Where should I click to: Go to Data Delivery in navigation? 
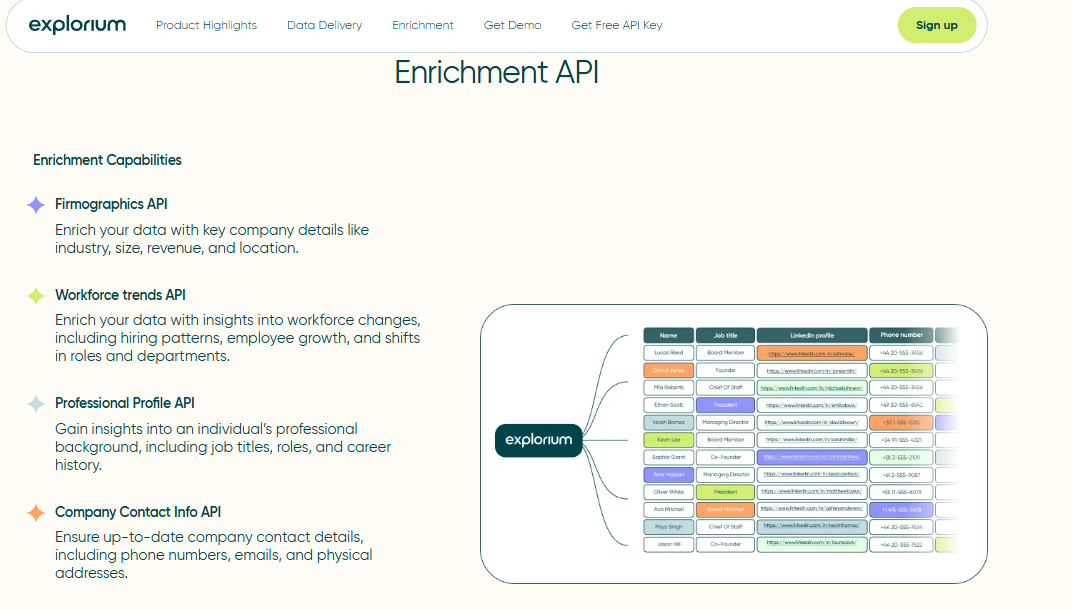click(x=325, y=25)
